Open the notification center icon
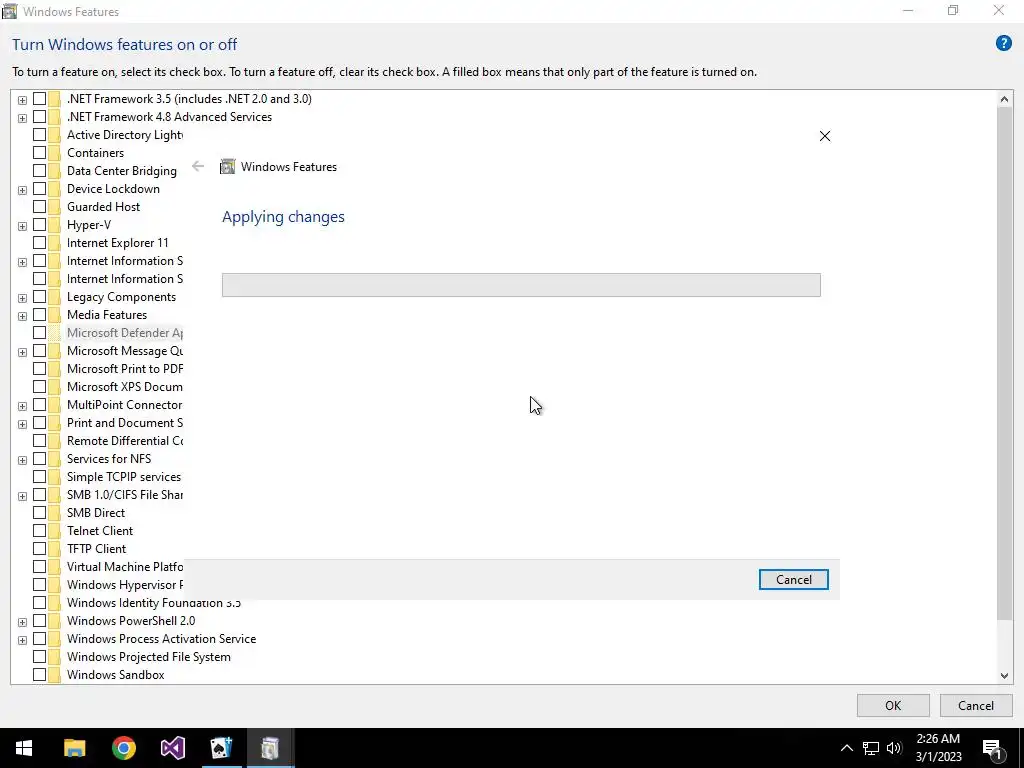The height and width of the screenshot is (768, 1024). (x=993, y=748)
